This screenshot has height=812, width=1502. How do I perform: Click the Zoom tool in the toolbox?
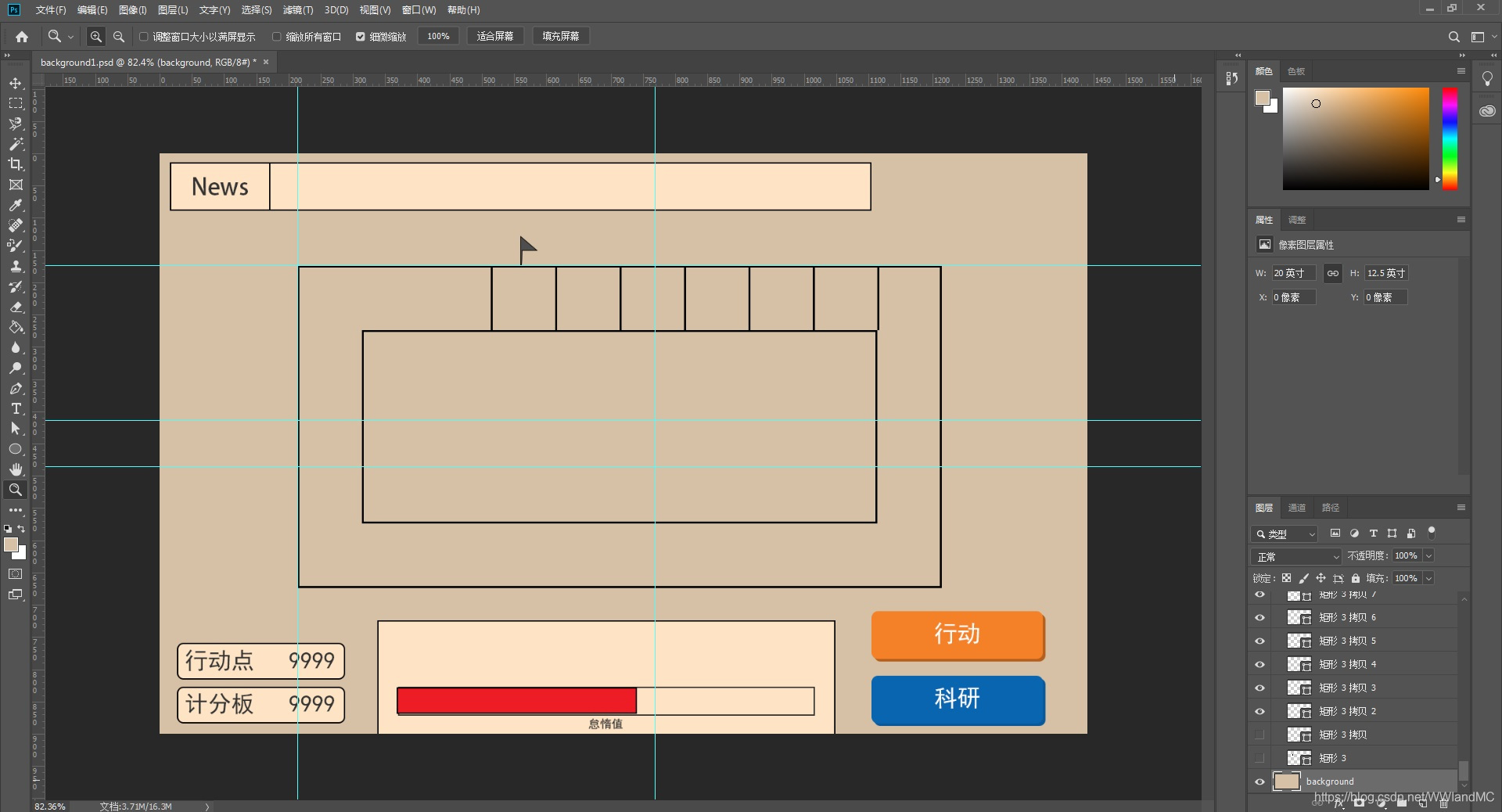pyautogui.click(x=16, y=490)
